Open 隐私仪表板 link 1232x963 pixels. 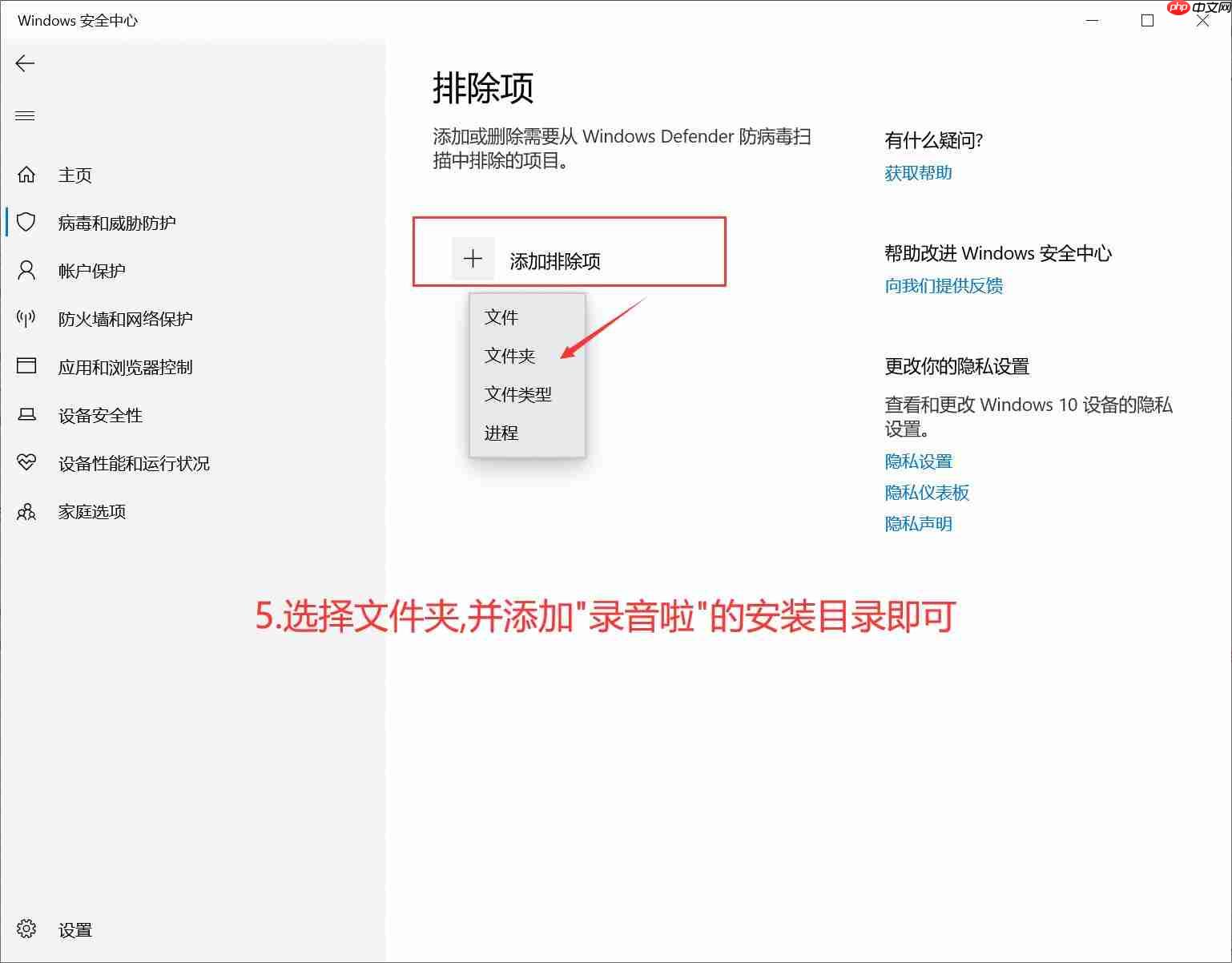927,493
